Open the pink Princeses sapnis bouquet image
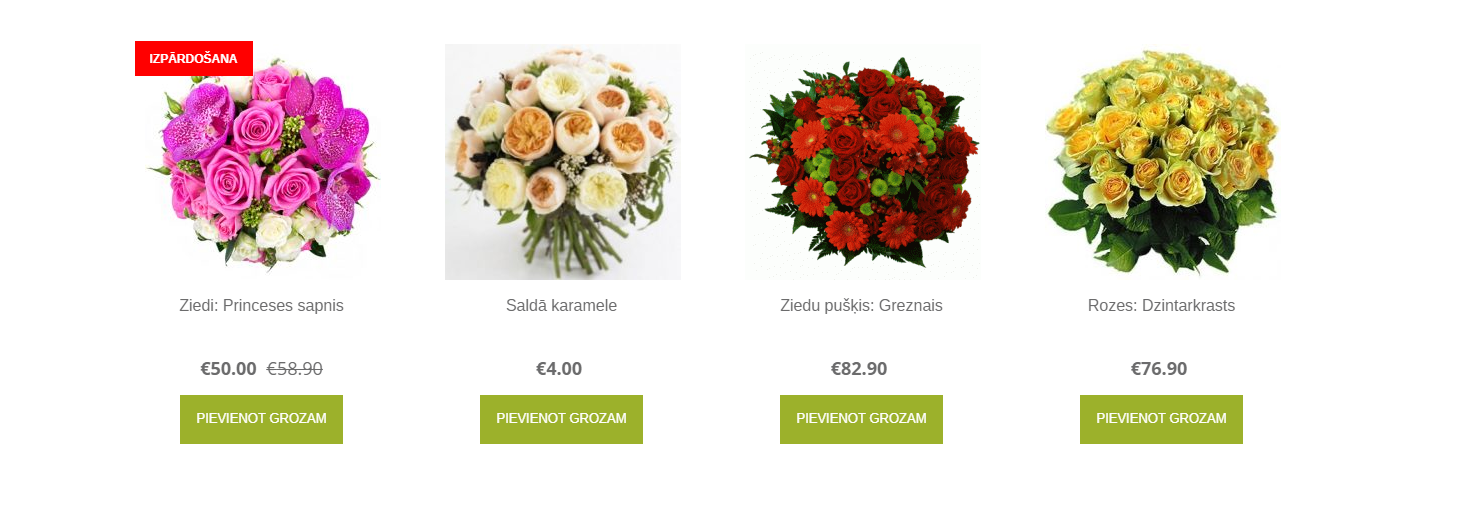 click(x=262, y=162)
